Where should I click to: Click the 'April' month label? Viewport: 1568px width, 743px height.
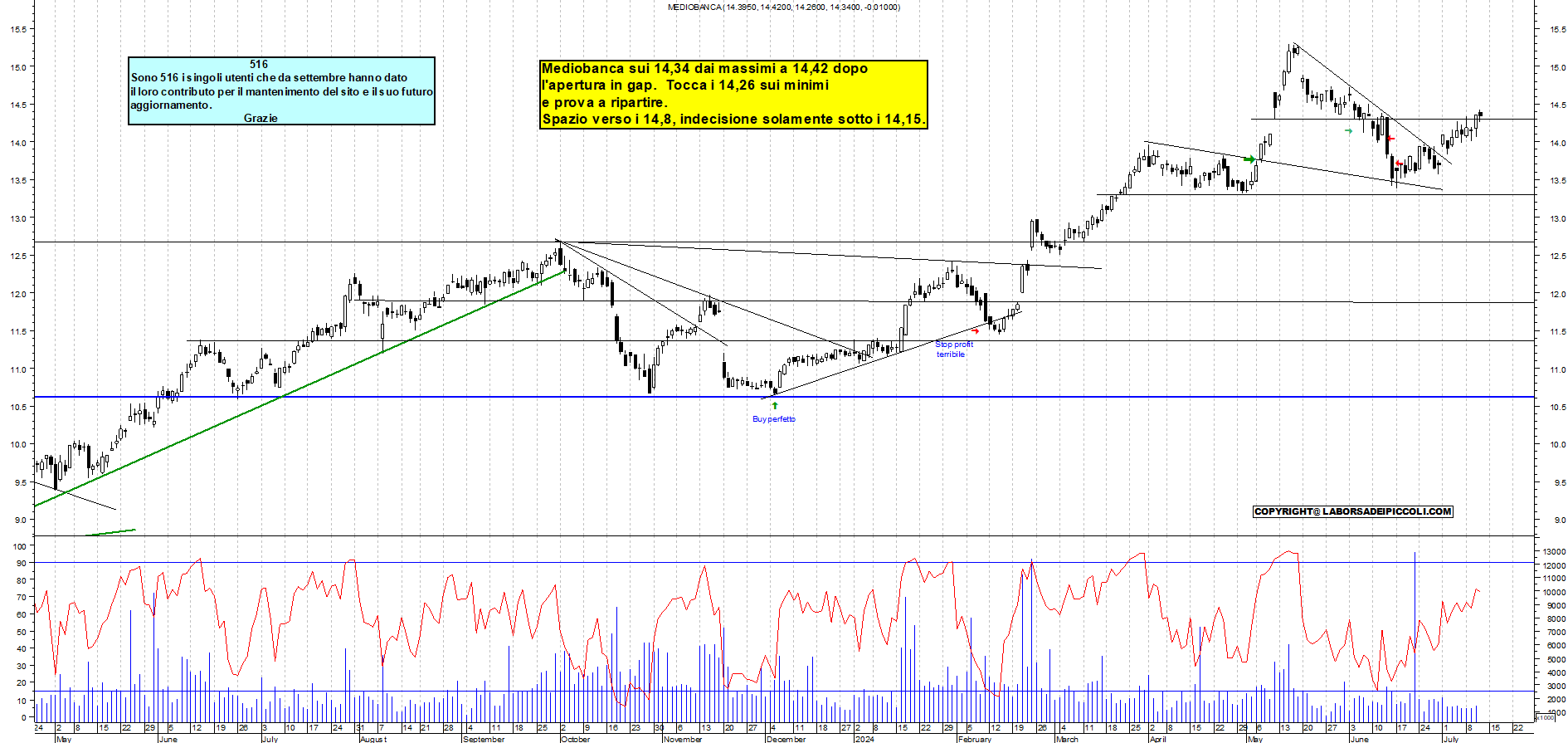(x=1158, y=739)
